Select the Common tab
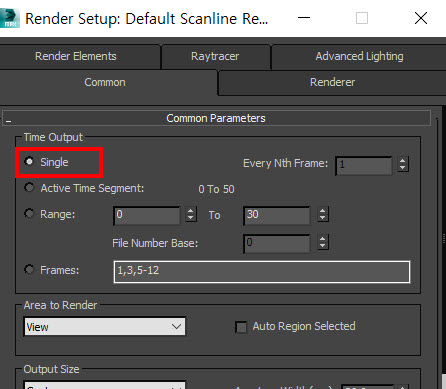This screenshot has width=446, height=389. pos(105,82)
